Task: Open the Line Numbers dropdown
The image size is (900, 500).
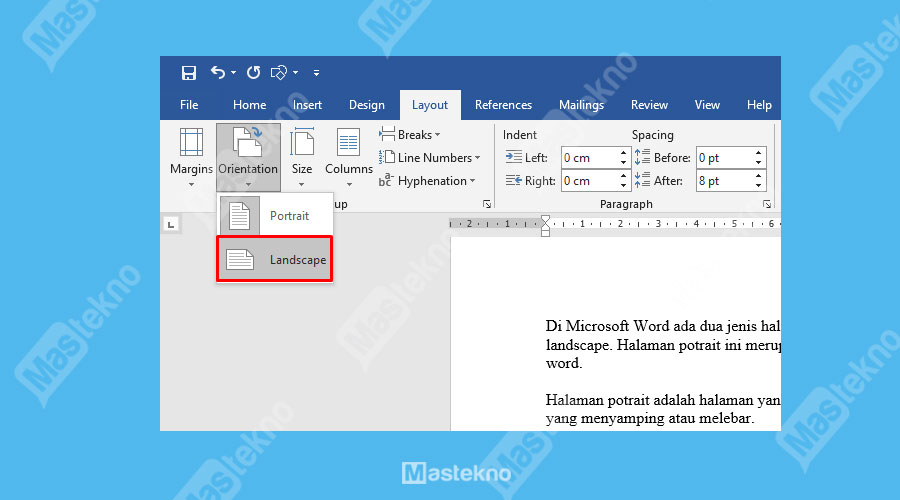Action: (429, 158)
